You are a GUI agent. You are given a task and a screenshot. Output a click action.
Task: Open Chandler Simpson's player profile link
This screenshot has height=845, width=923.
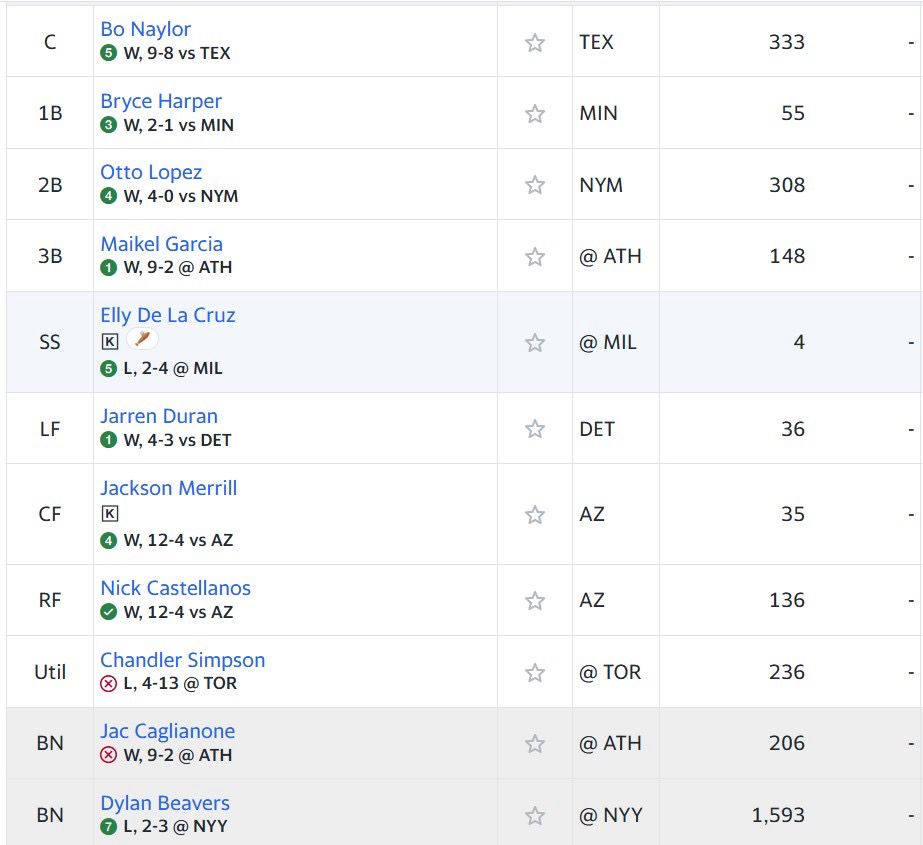pyautogui.click(x=183, y=660)
